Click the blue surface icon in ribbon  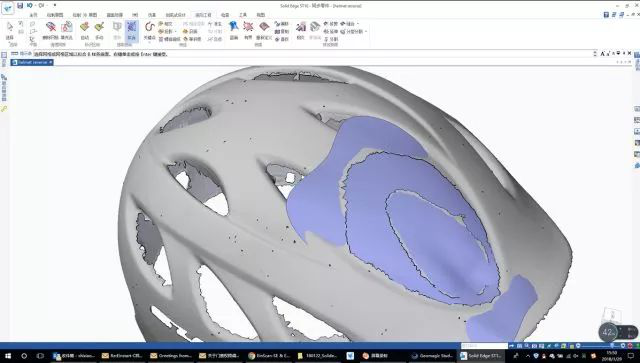(234, 27)
